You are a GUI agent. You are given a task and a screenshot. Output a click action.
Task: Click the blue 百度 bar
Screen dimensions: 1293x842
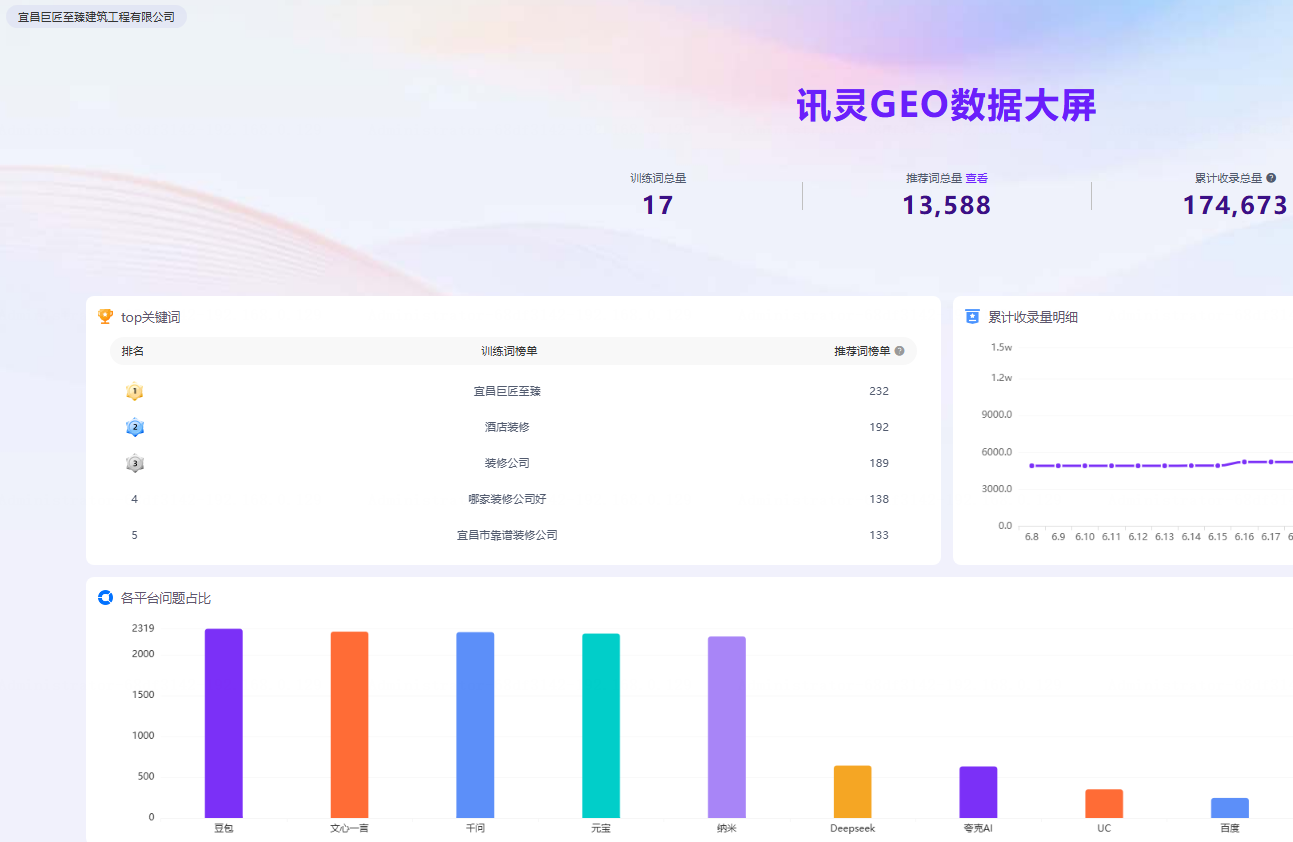pyautogui.click(x=1230, y=808)
